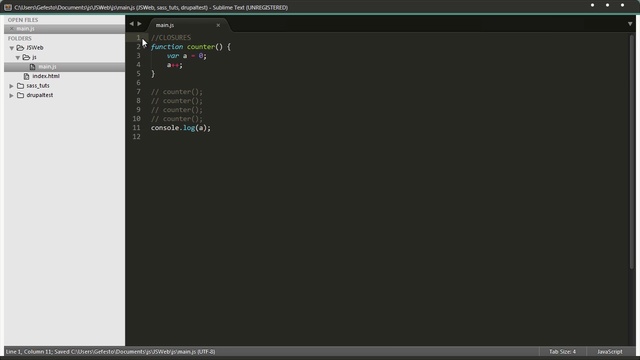Click 'console.log(a);' on line 11
The width and height of the screenshot is (640, 360).
click(181, 128)
